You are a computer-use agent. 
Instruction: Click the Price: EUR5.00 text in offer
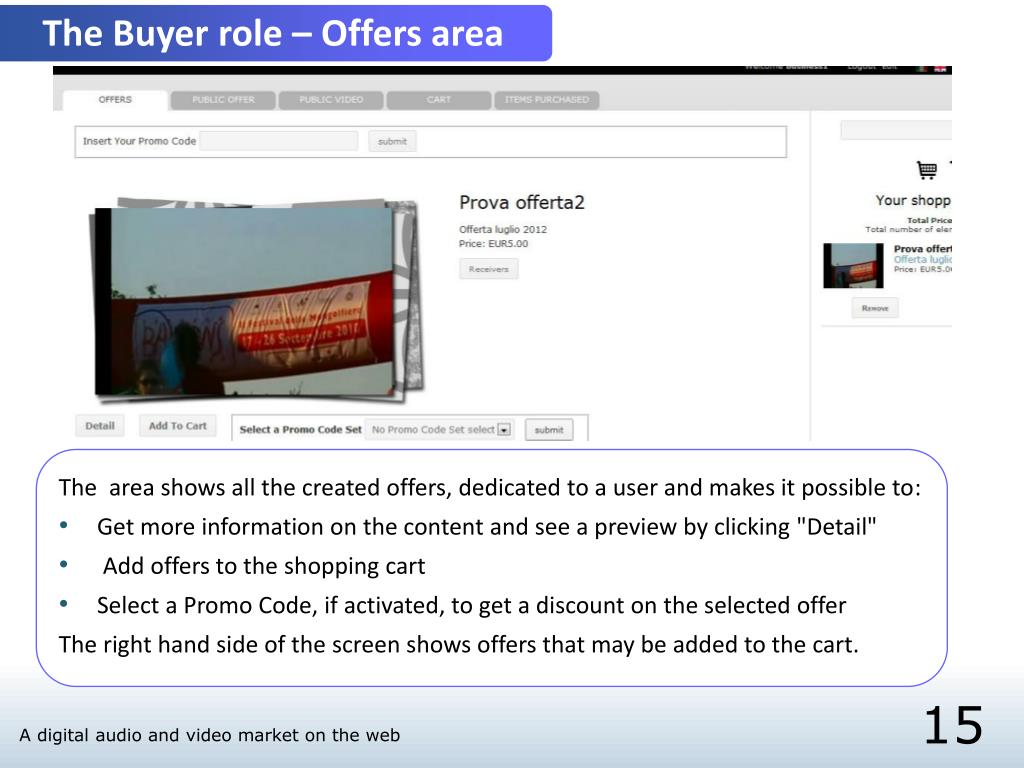coord(494,244)
